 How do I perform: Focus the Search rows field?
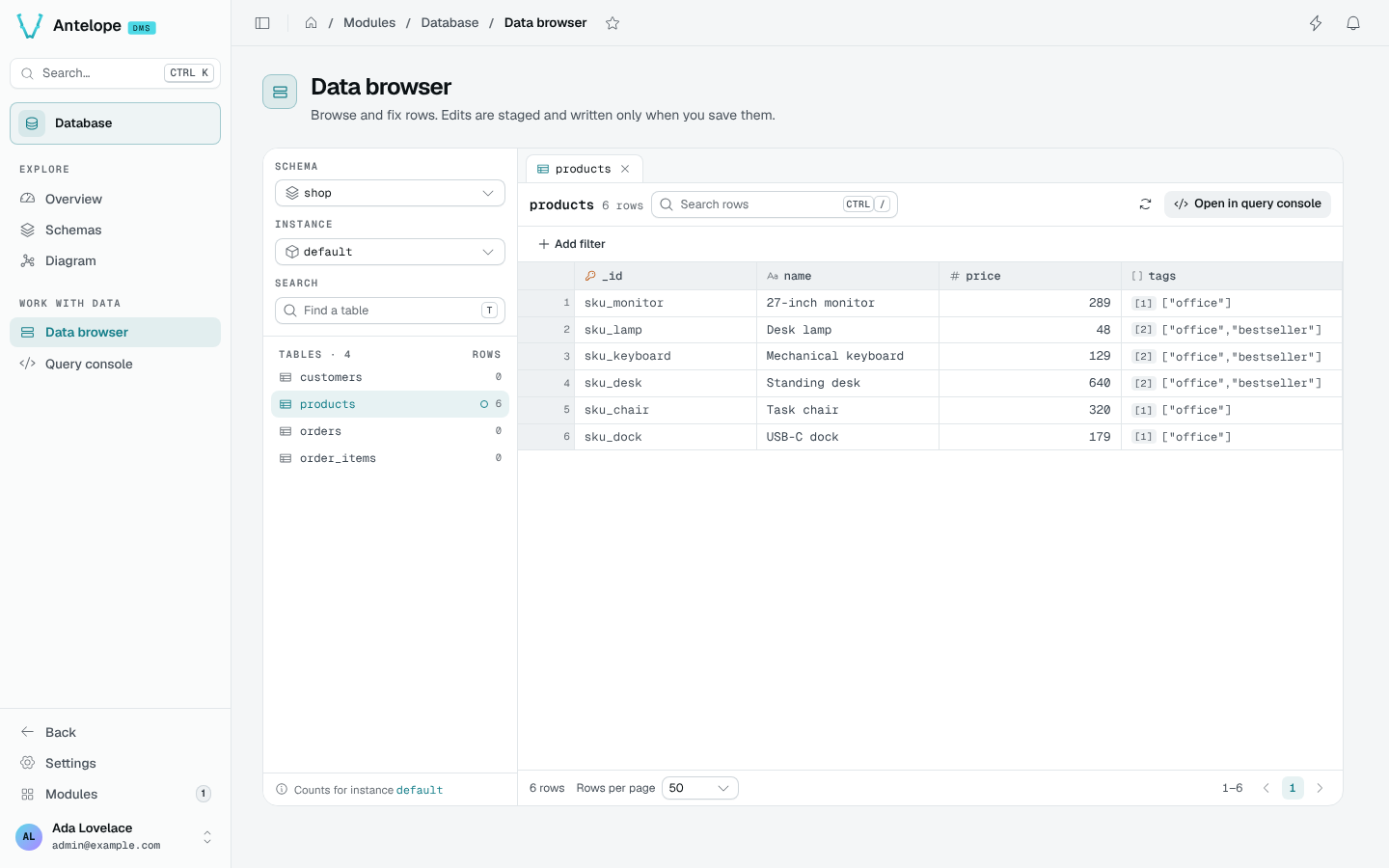tap(775, 204)
